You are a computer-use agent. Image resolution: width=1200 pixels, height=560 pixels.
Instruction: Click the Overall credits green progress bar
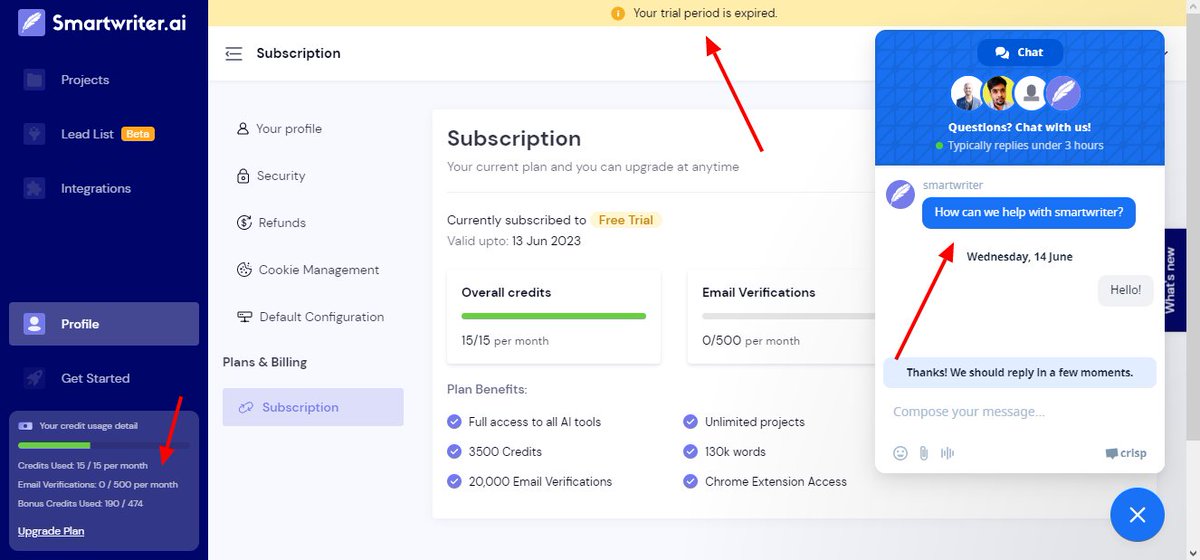(x=554, y=316)
